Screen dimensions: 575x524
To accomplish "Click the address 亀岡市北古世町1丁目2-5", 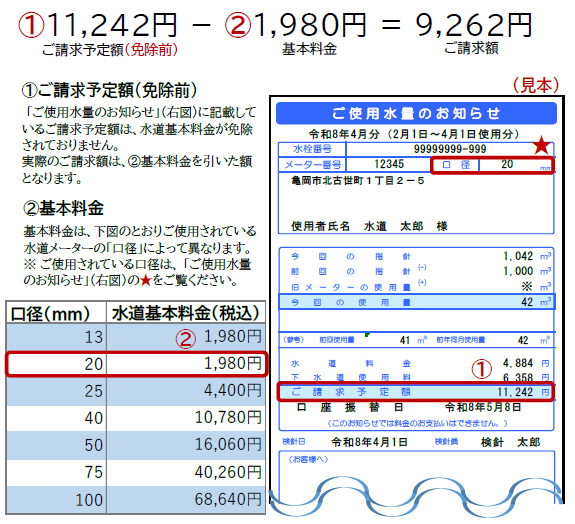I will pos(358,180).
